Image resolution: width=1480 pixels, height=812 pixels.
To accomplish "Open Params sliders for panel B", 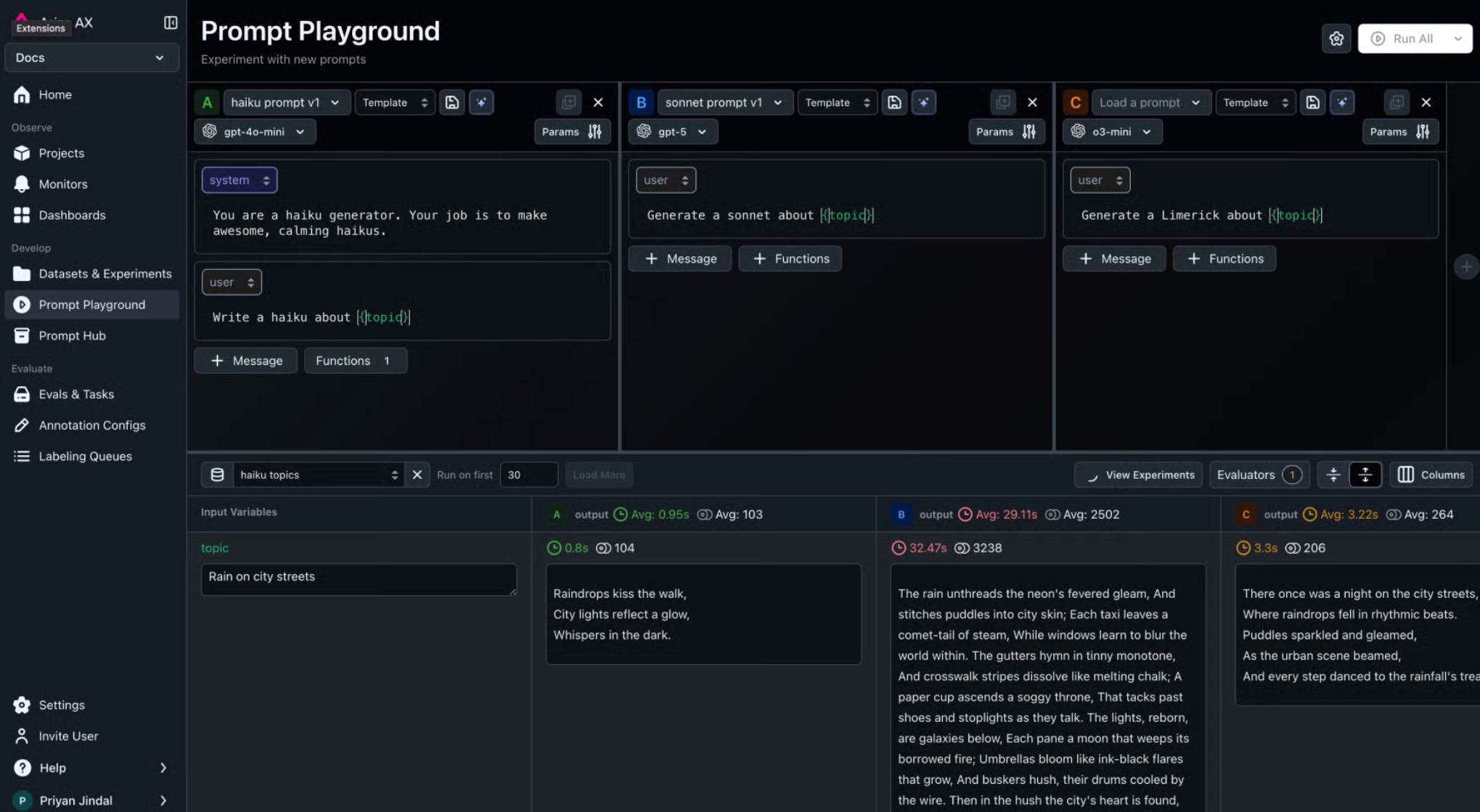I will pyautogui.click(x=1005, y=131).
